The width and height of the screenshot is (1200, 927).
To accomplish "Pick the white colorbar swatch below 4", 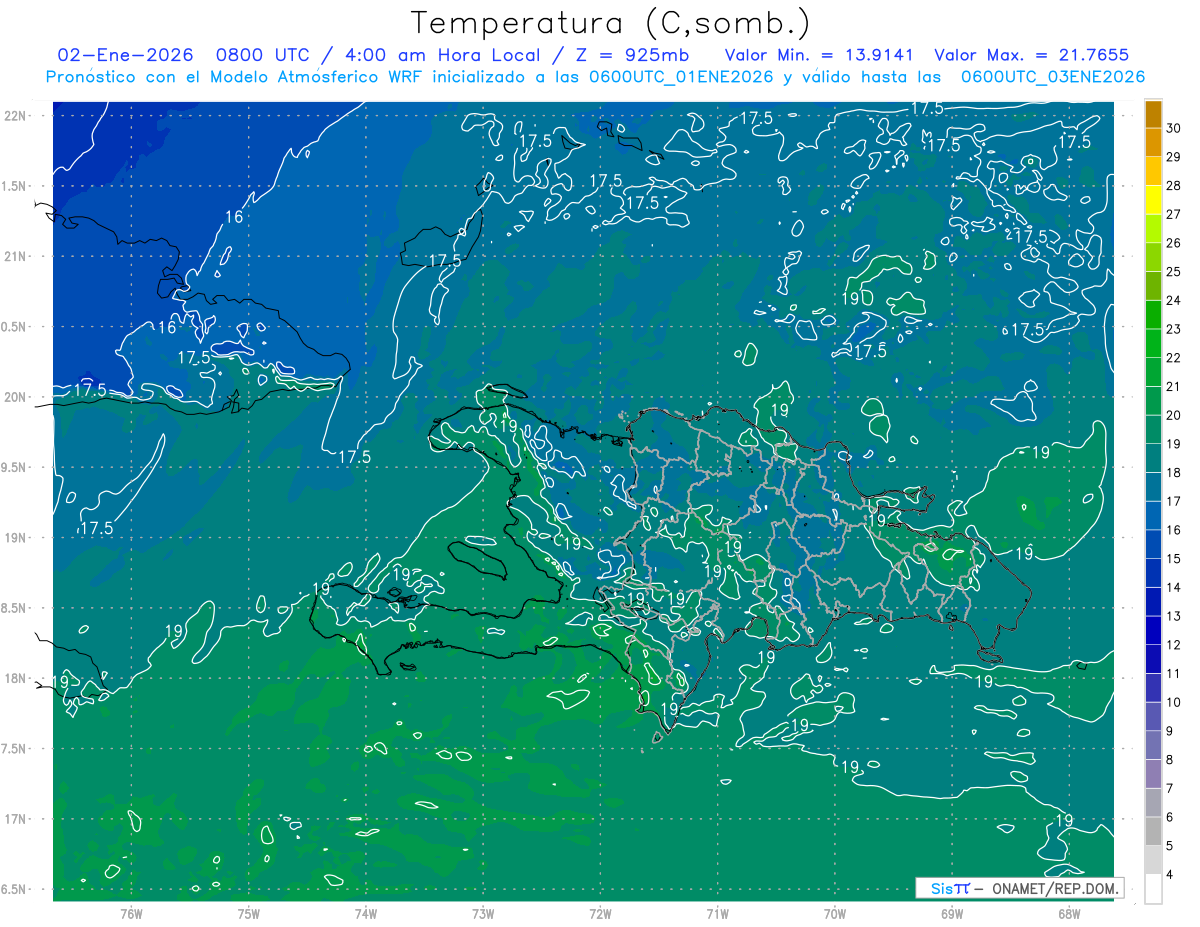I will click(x=1153, y=889).
